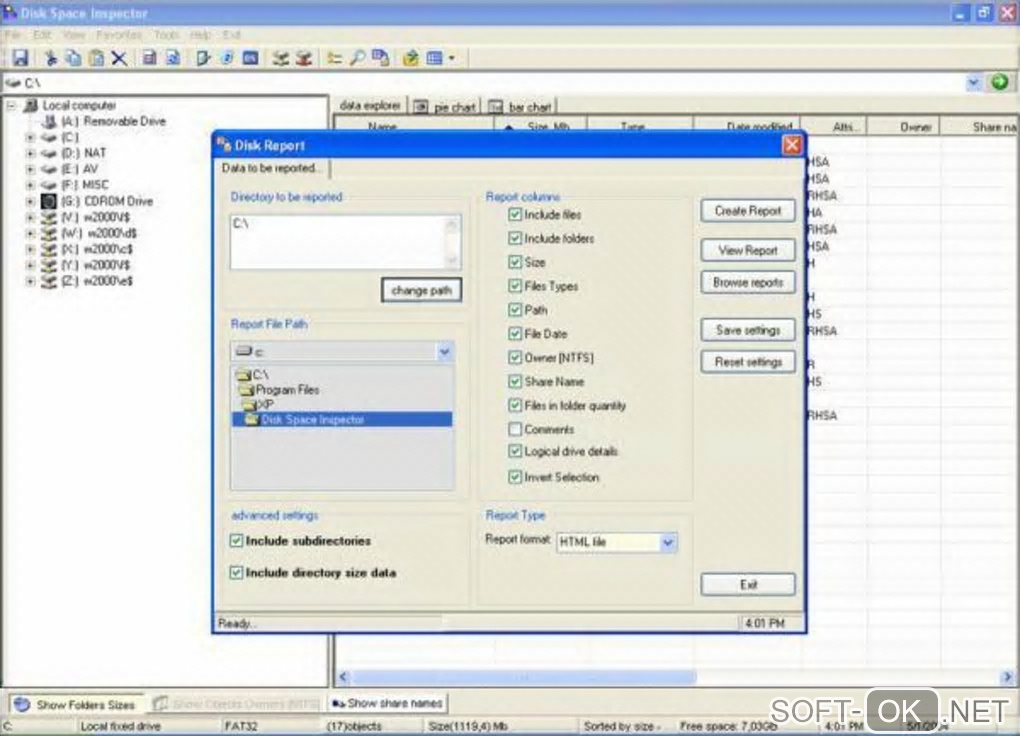Expand the (G:) CDROM Drive node

point(30,201)
